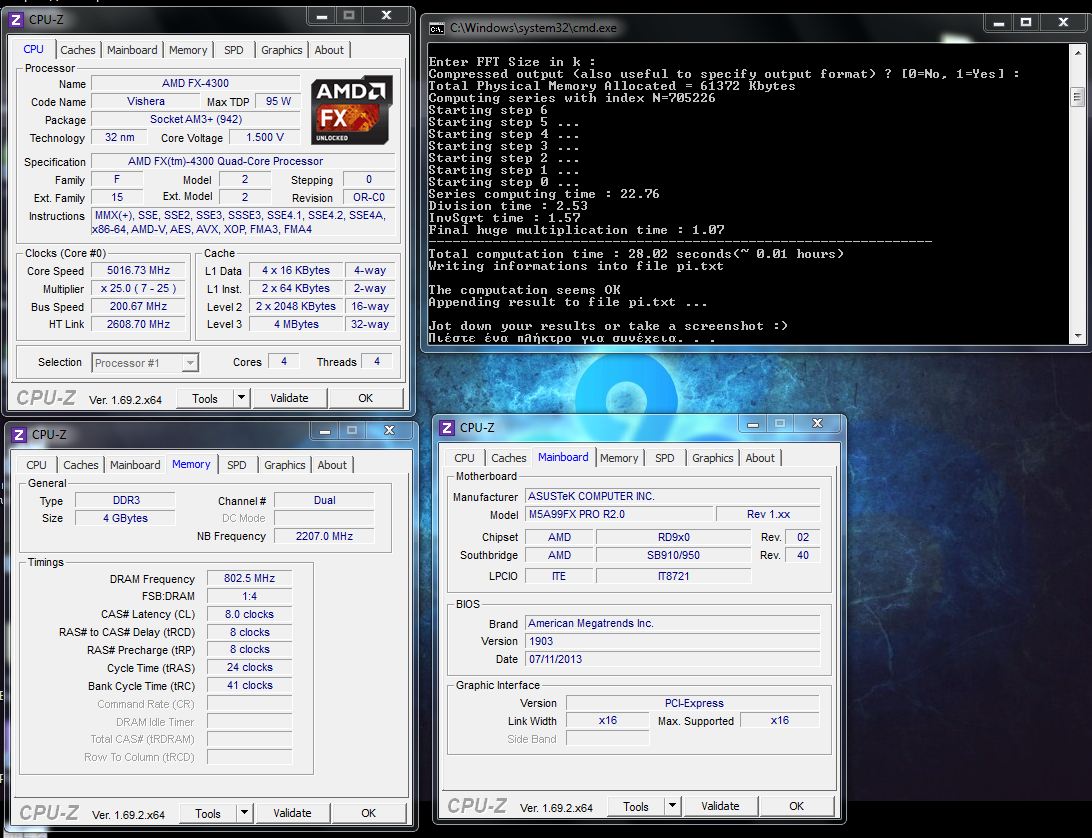Click CPU-Z app icon in Mainboard window title bar
Screen dimensions: 1092x838
click(448, 428)
